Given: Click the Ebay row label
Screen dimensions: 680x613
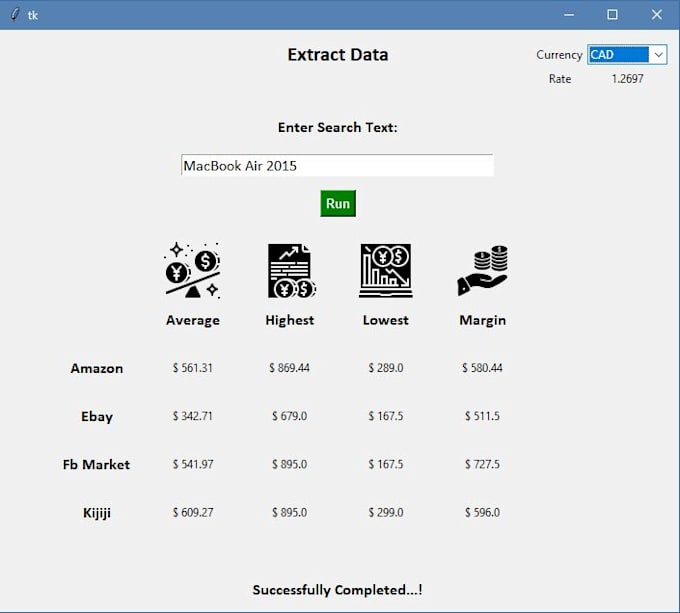Looking at the screenshot, I should tap(97, 417).
